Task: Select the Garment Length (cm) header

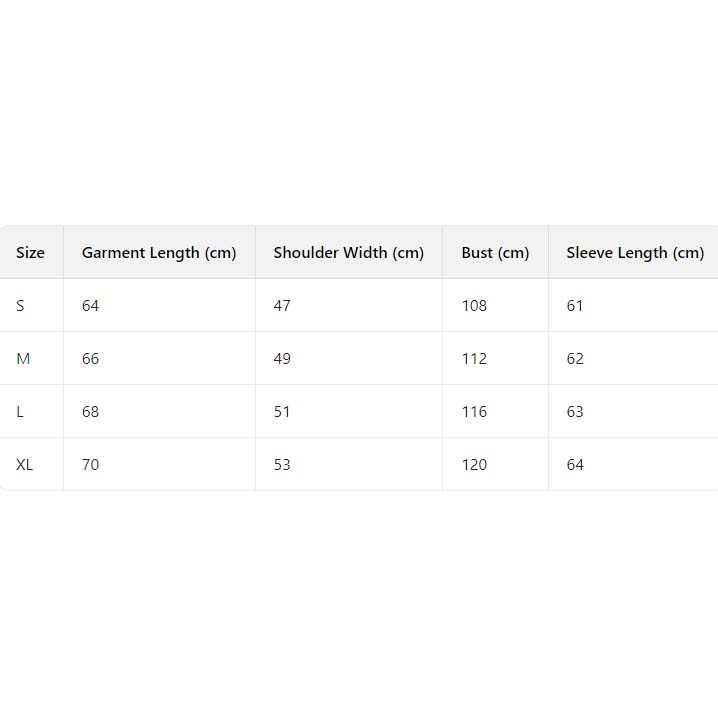Action: coord(159,253)
